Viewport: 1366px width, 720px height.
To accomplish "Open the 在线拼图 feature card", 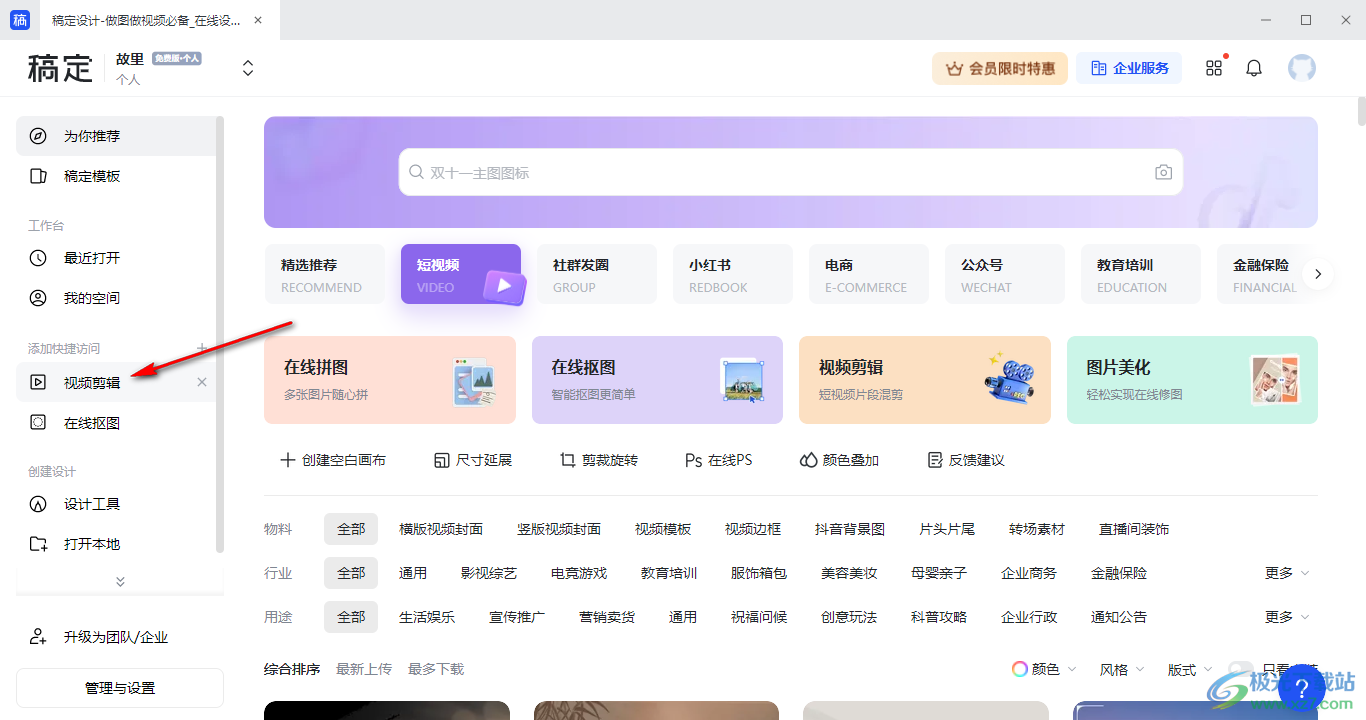I will coord(390,380).
